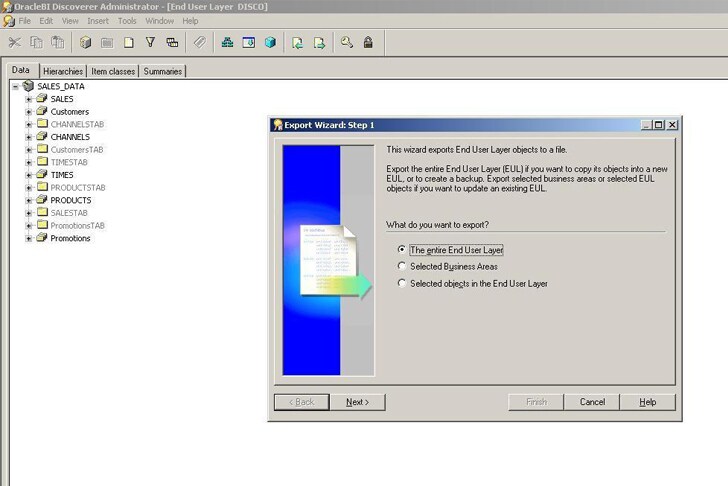Image resolution: width=728 pixels, height=486 pixels.
Task: Select the PRODUCTS folder label
Action: click(x=71, y=201)
